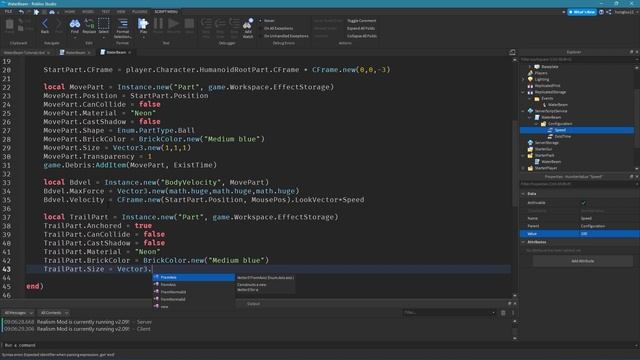Click the Undo arrow in quick access bar
The width and height of the screenshot is (640, 360).
(21, 12)
